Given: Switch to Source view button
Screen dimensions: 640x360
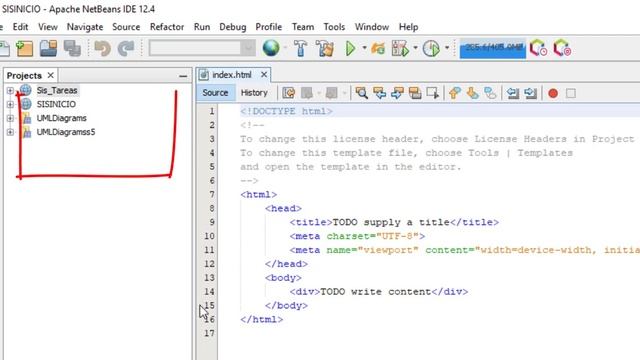Looking at the screenshot, I should 215,93.
